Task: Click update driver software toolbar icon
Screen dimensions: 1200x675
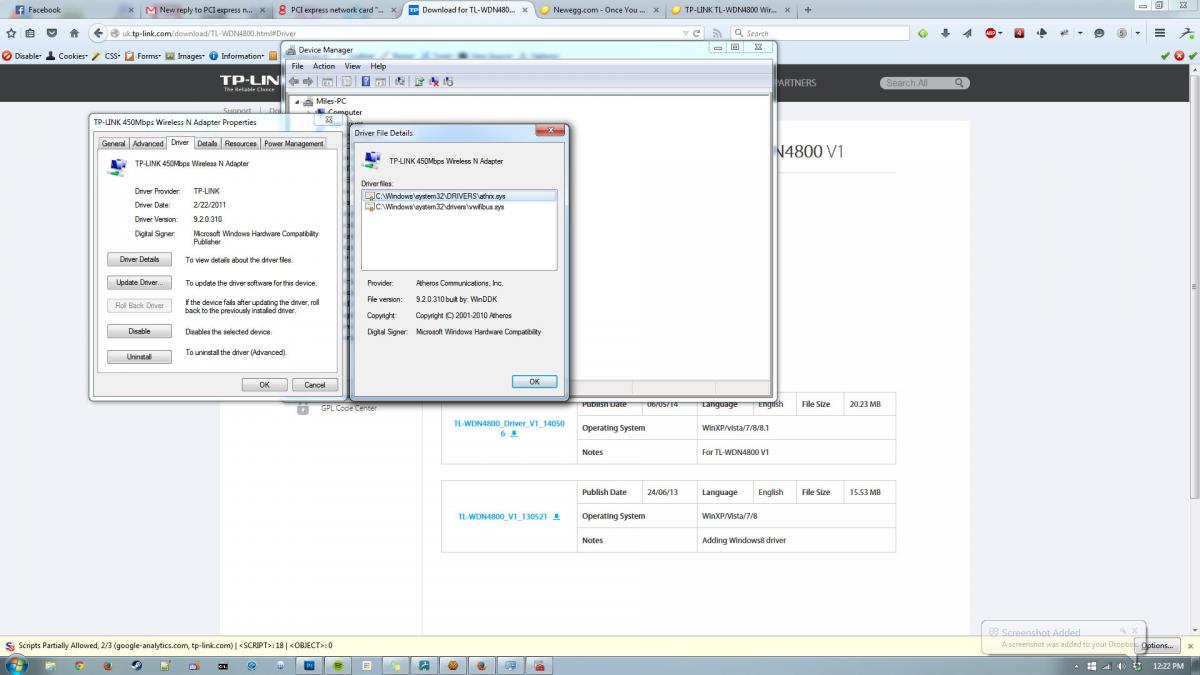Action: click(419, 81)
